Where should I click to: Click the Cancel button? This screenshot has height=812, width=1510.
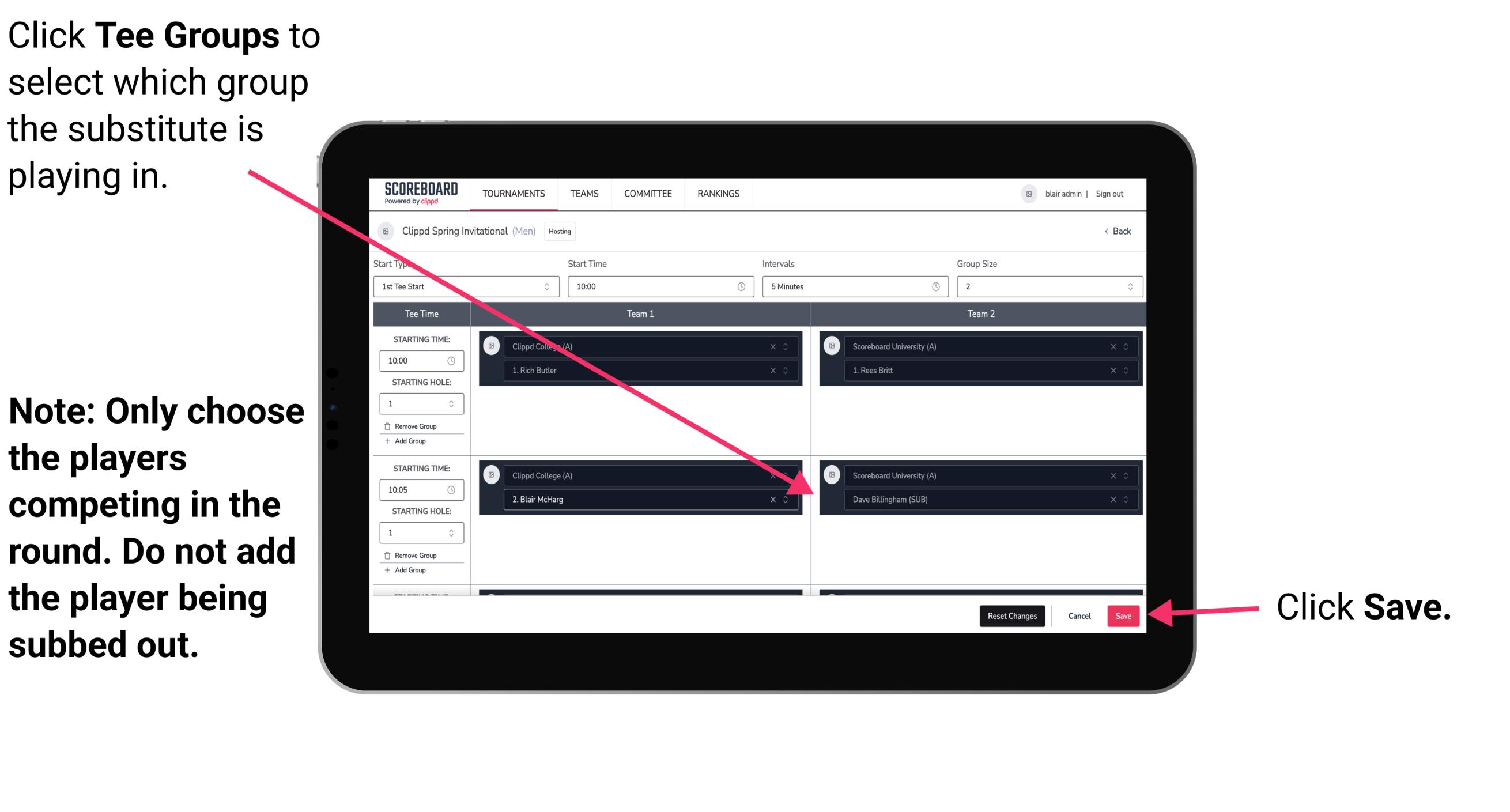tap(1078, 616)
